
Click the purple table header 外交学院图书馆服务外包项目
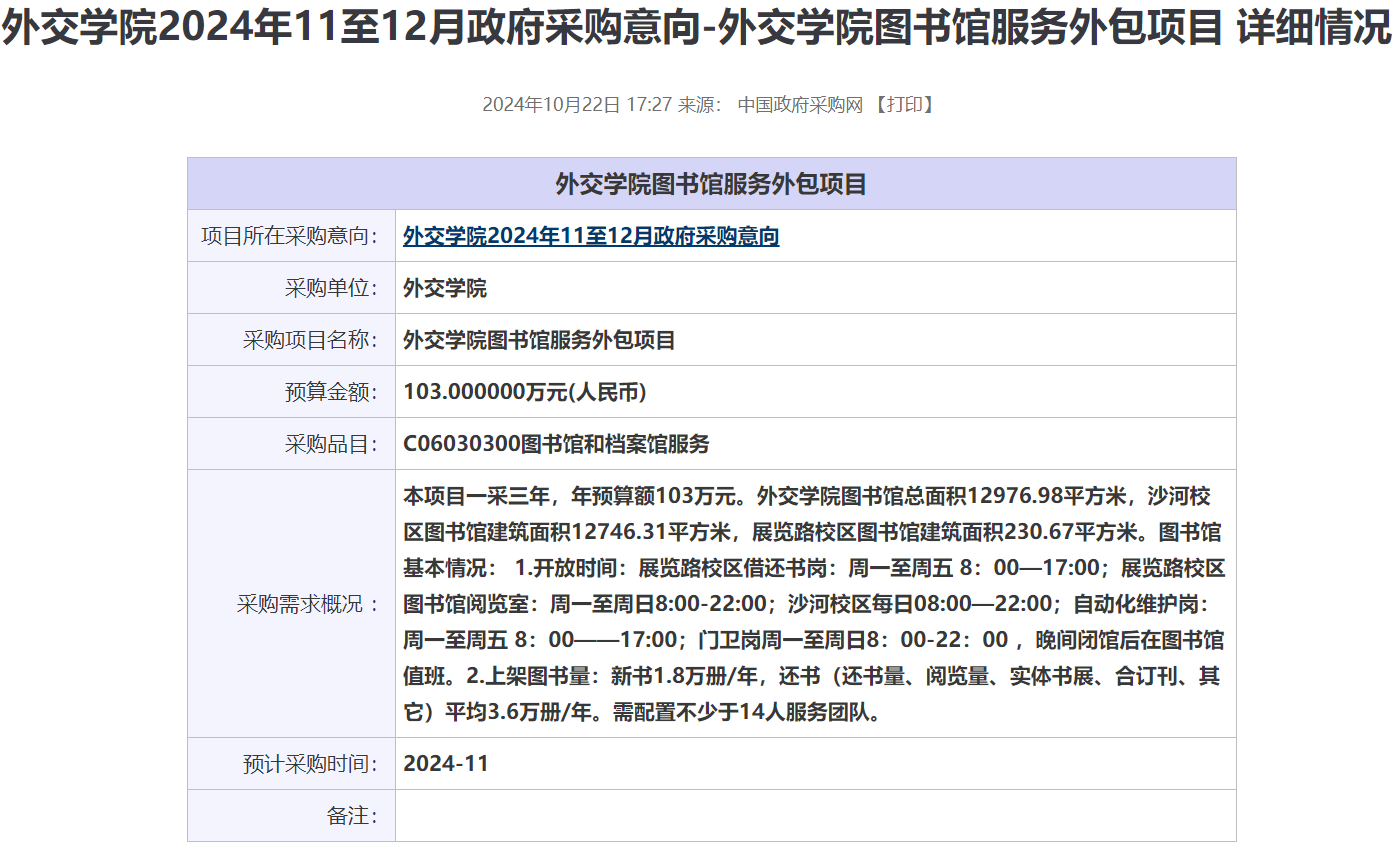coord(711,184)
